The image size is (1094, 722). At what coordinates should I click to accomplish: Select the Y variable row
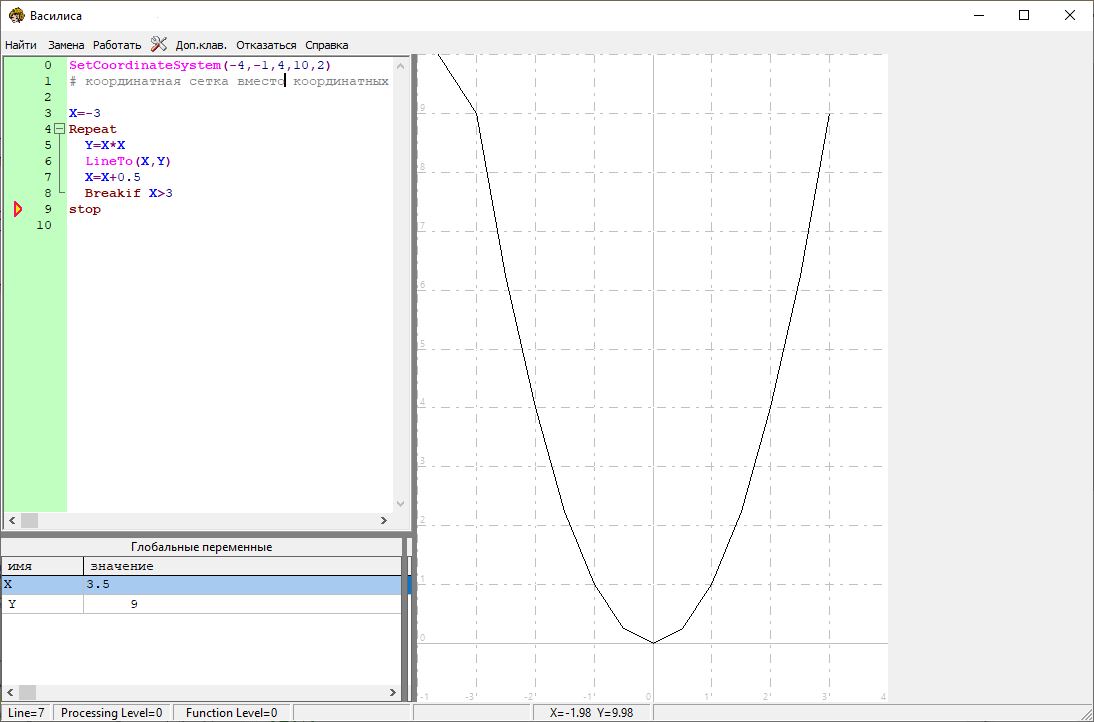pyautogui.click(x=200, y=604)
